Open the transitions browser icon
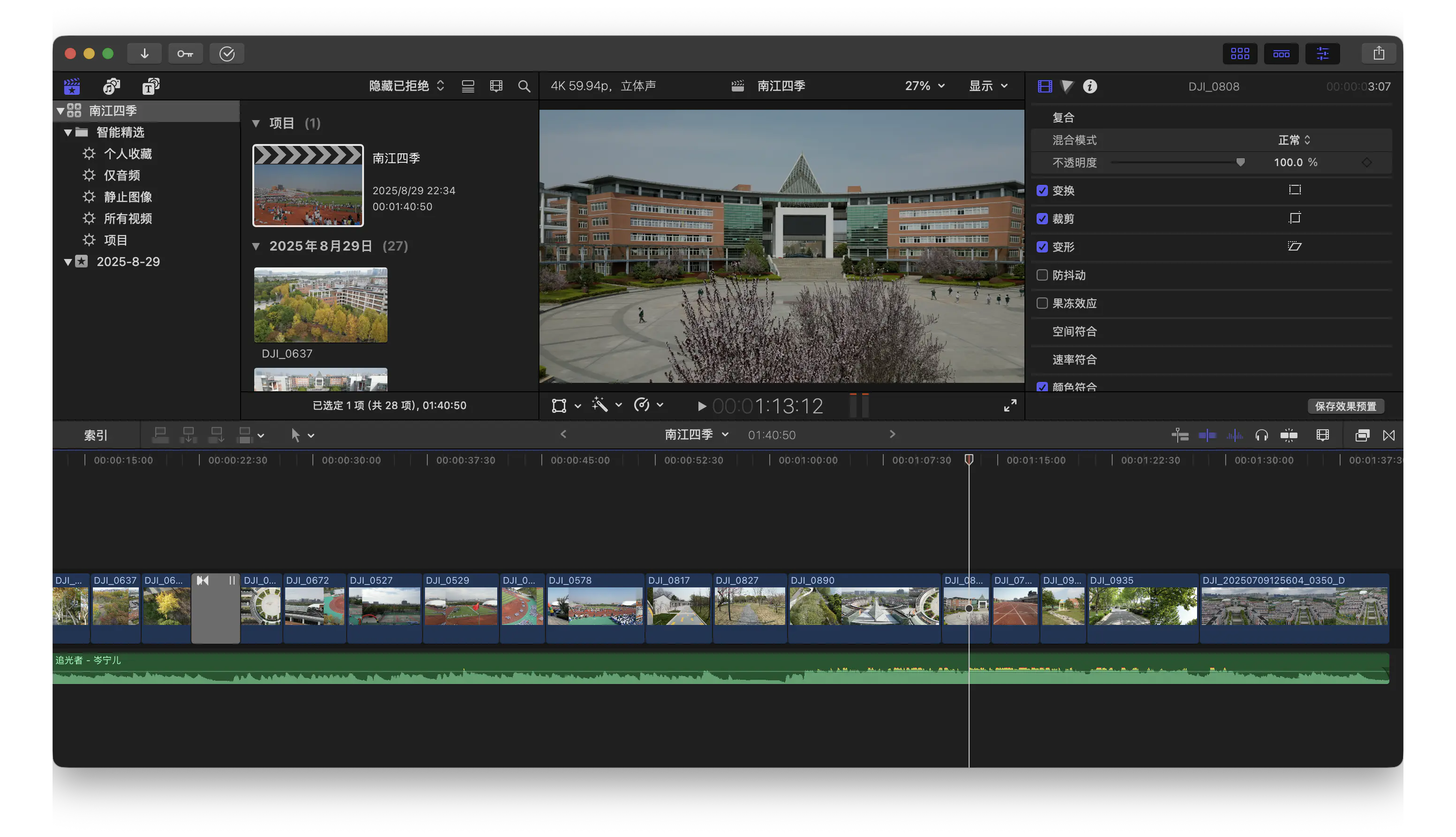 pyautogui.click(x=1388, y=435)
